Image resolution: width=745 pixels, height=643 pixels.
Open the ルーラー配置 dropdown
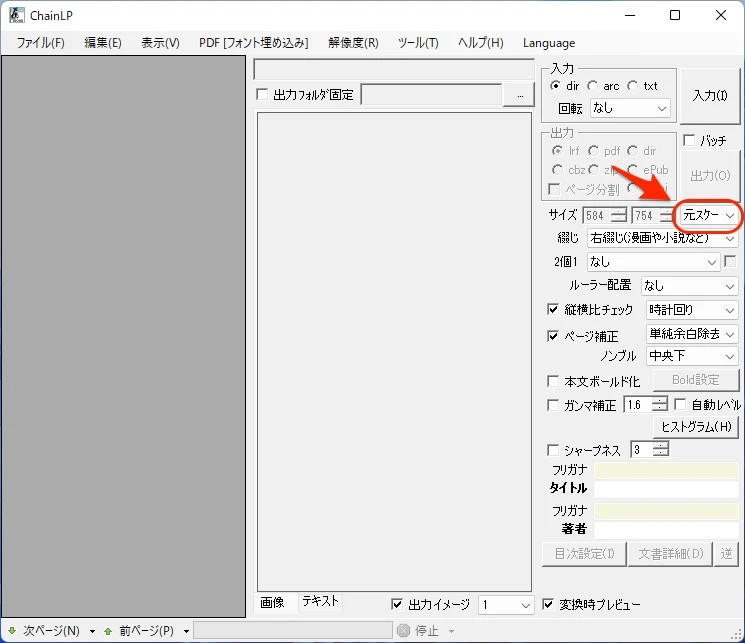689,286
